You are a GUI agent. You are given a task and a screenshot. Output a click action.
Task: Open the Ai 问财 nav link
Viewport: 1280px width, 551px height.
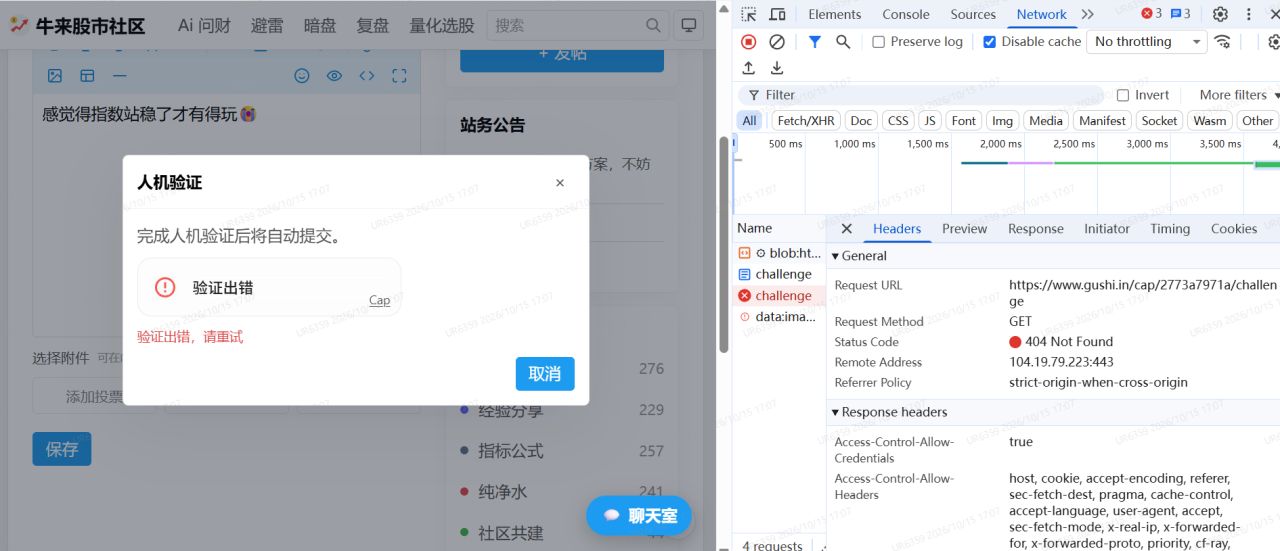(x=204, y=25)
